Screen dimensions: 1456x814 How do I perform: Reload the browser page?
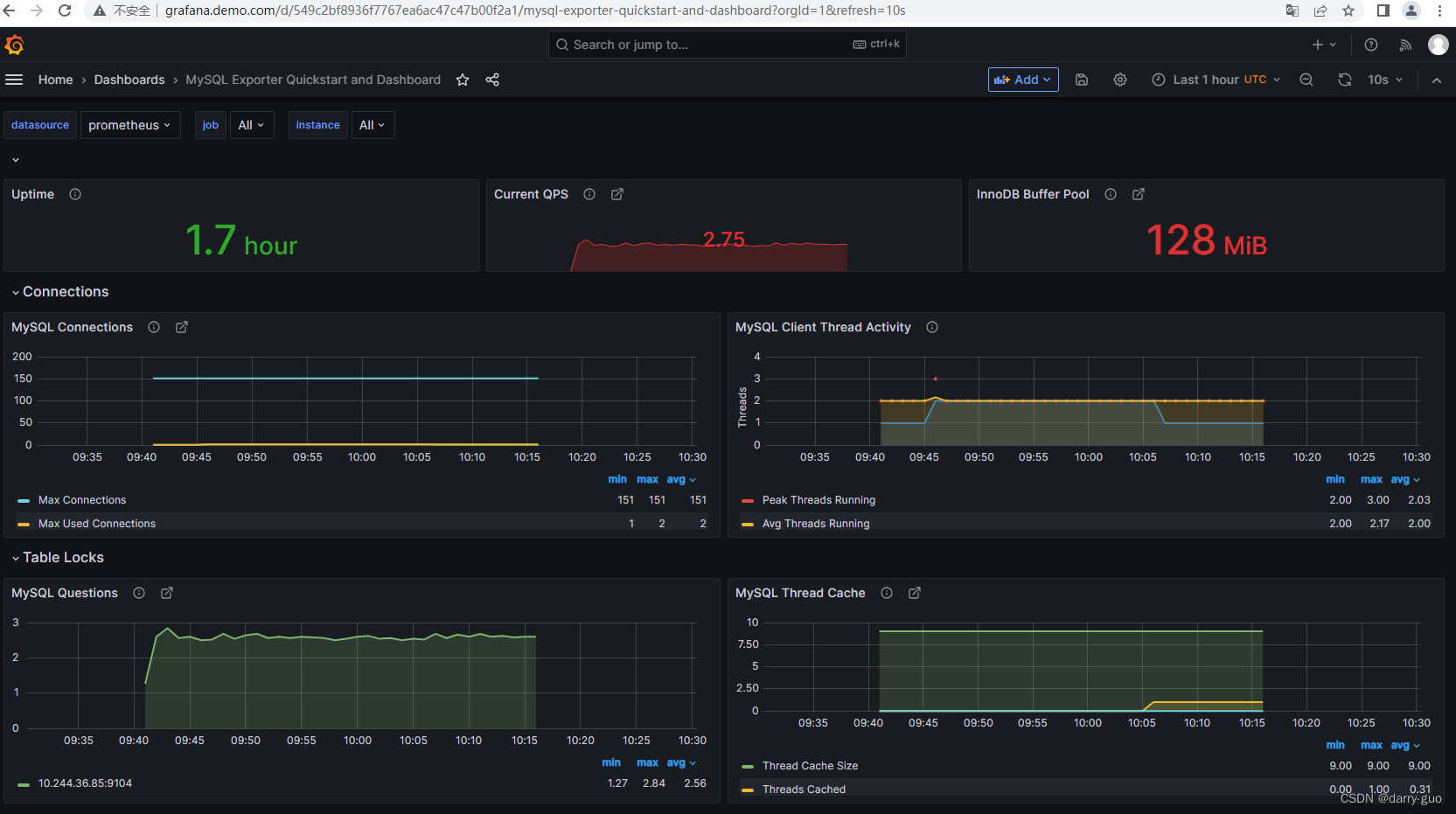point(65,10)
